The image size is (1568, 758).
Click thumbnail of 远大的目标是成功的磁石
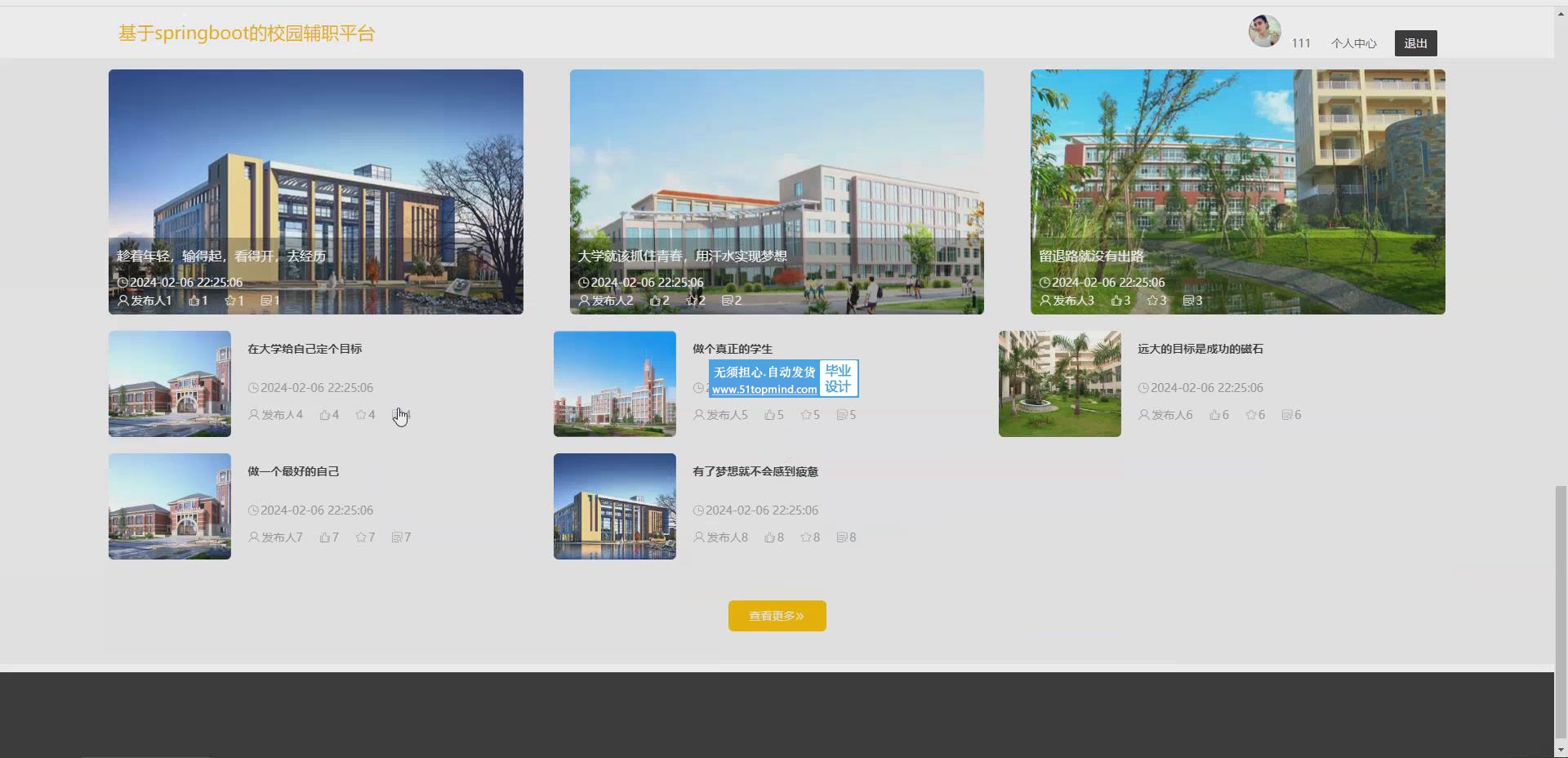1060,384
